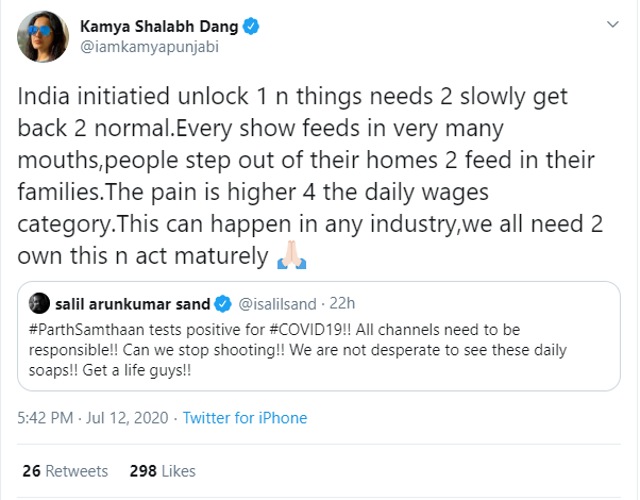
Task: Open the quoted tweet card body
Action: coord(319,336)
